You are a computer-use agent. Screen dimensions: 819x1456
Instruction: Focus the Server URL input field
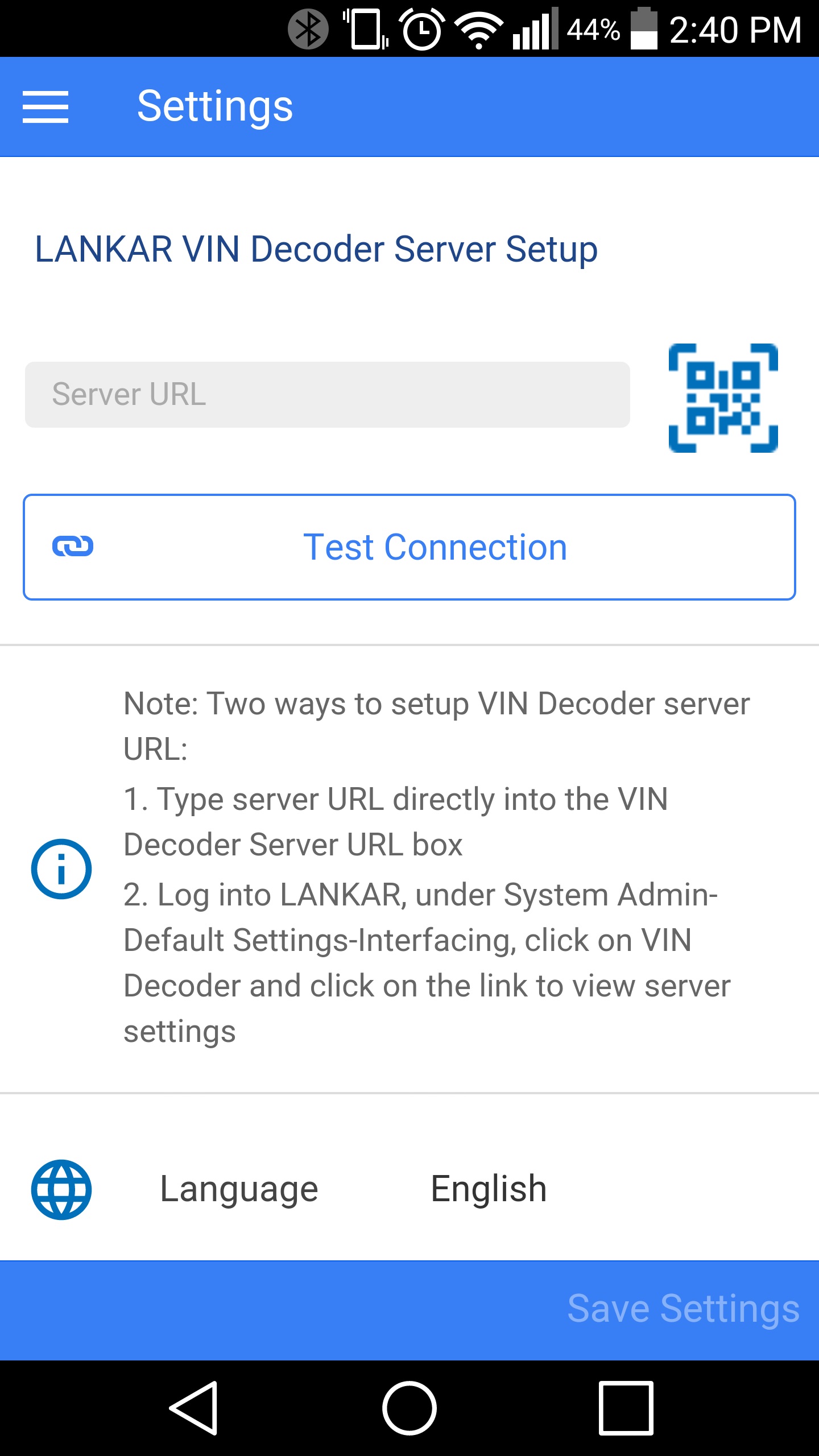tap(327, 395)
